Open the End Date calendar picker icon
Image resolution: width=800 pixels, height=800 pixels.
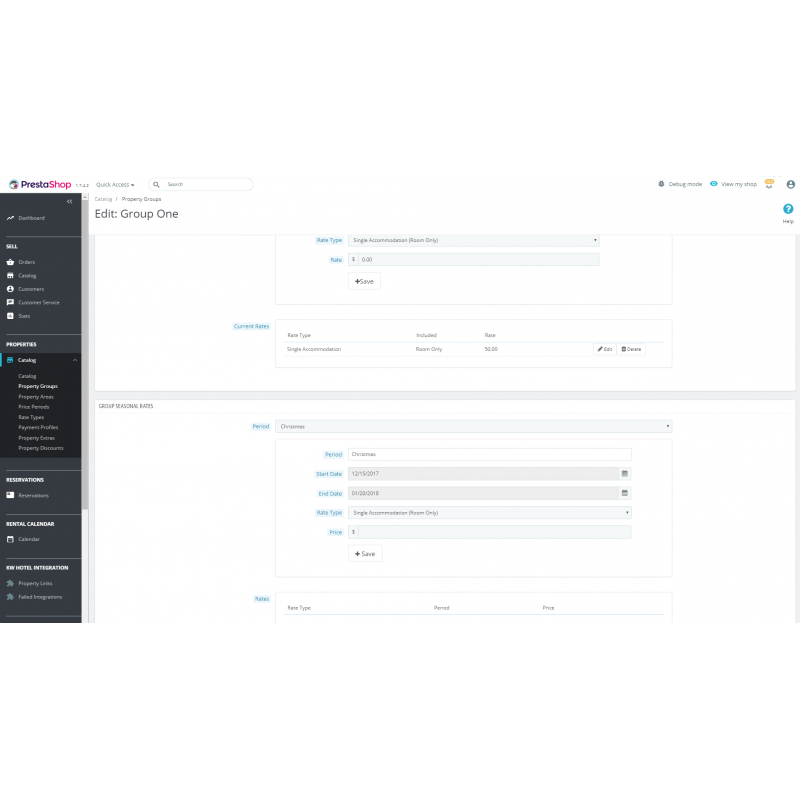click(x=624, y=493)
